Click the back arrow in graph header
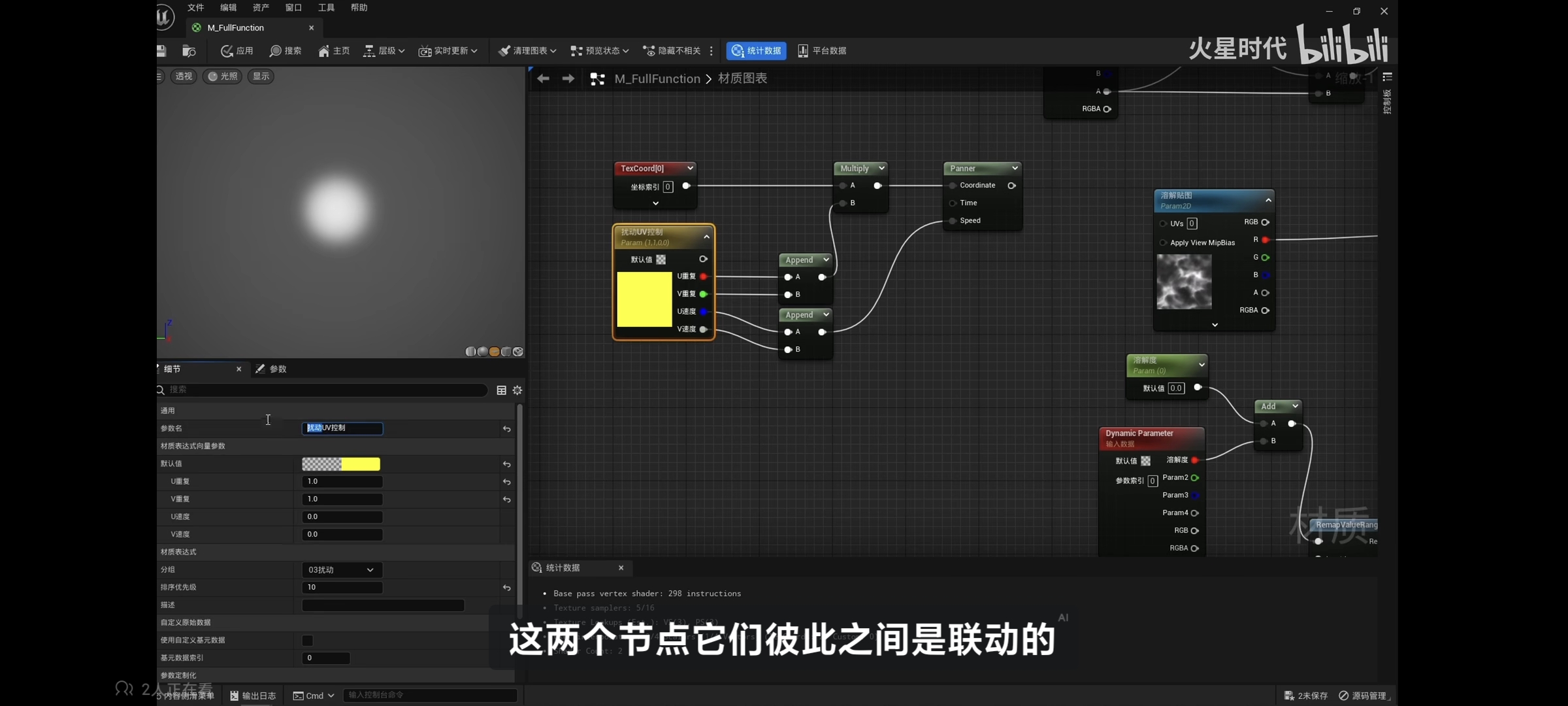This screenshot has width=1568, height=706. [543, 79]
